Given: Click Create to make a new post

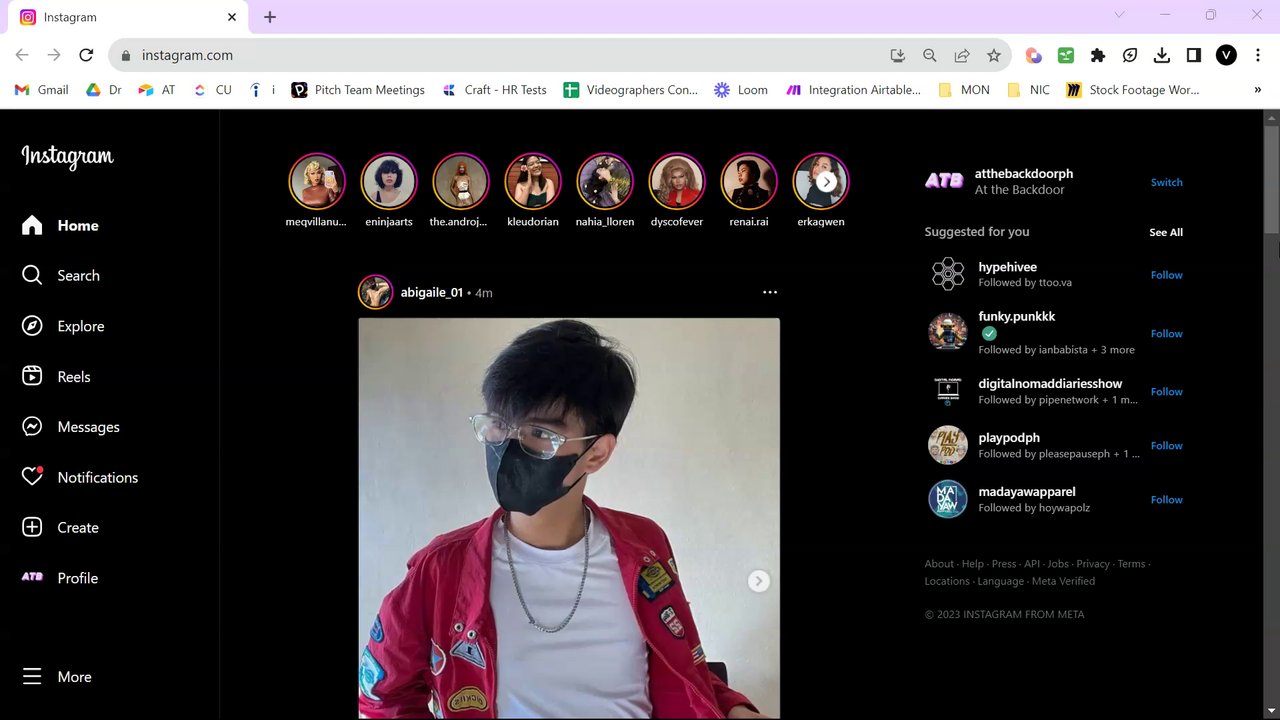Looking at the screenshot, I should [x=60, y=527].
